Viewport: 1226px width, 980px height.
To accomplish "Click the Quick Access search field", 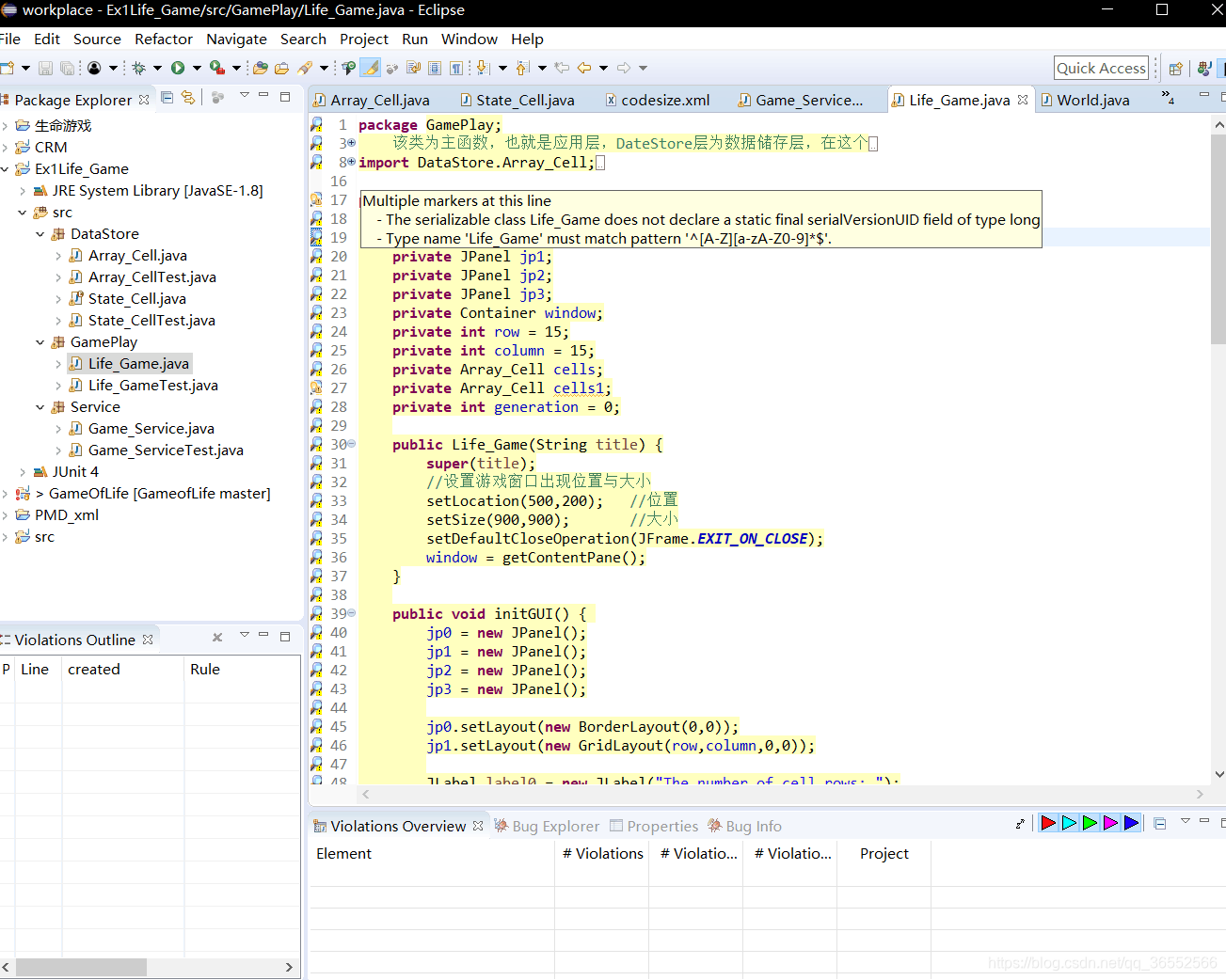I will click(x=1101, y=68).
